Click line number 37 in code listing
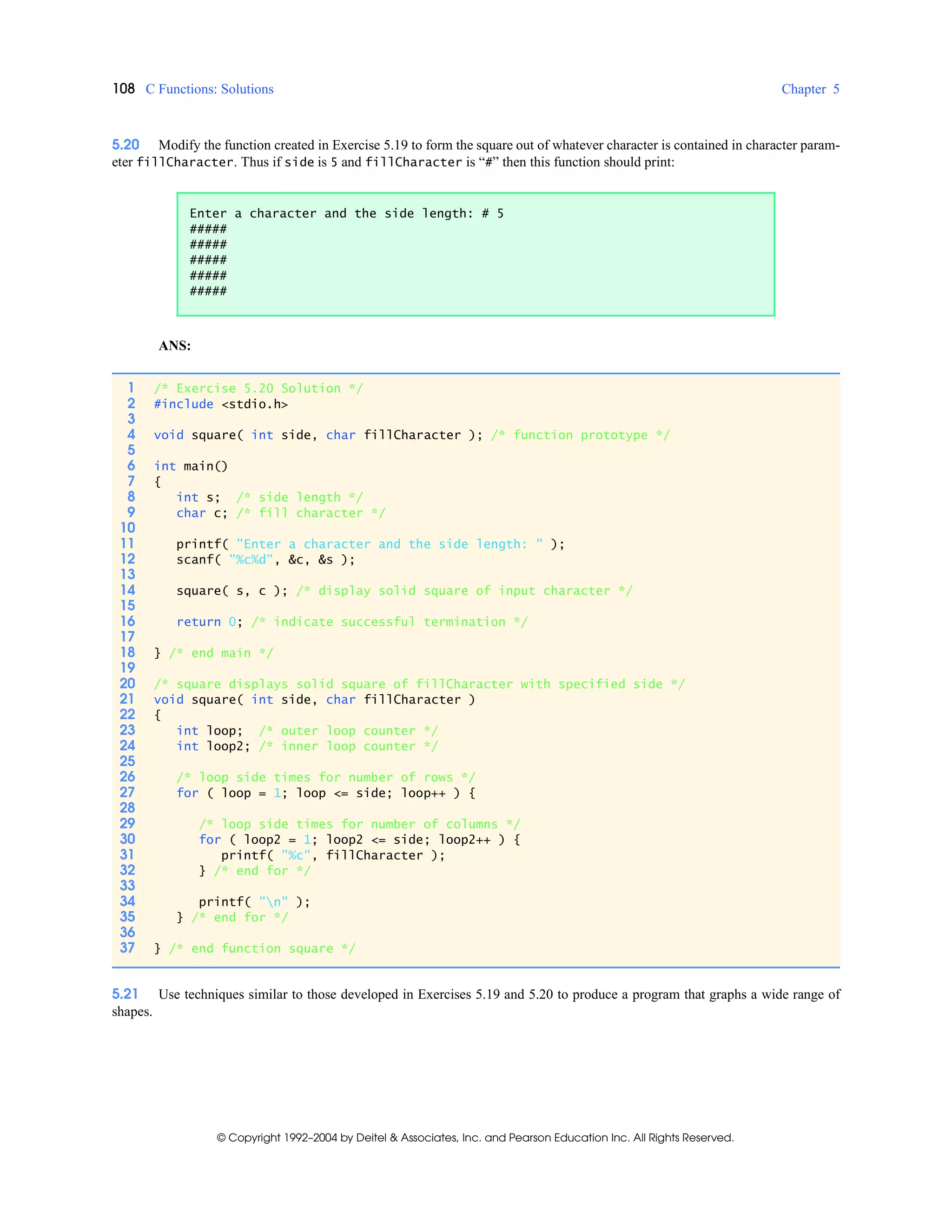952x1232 pixels. point(127,947)
